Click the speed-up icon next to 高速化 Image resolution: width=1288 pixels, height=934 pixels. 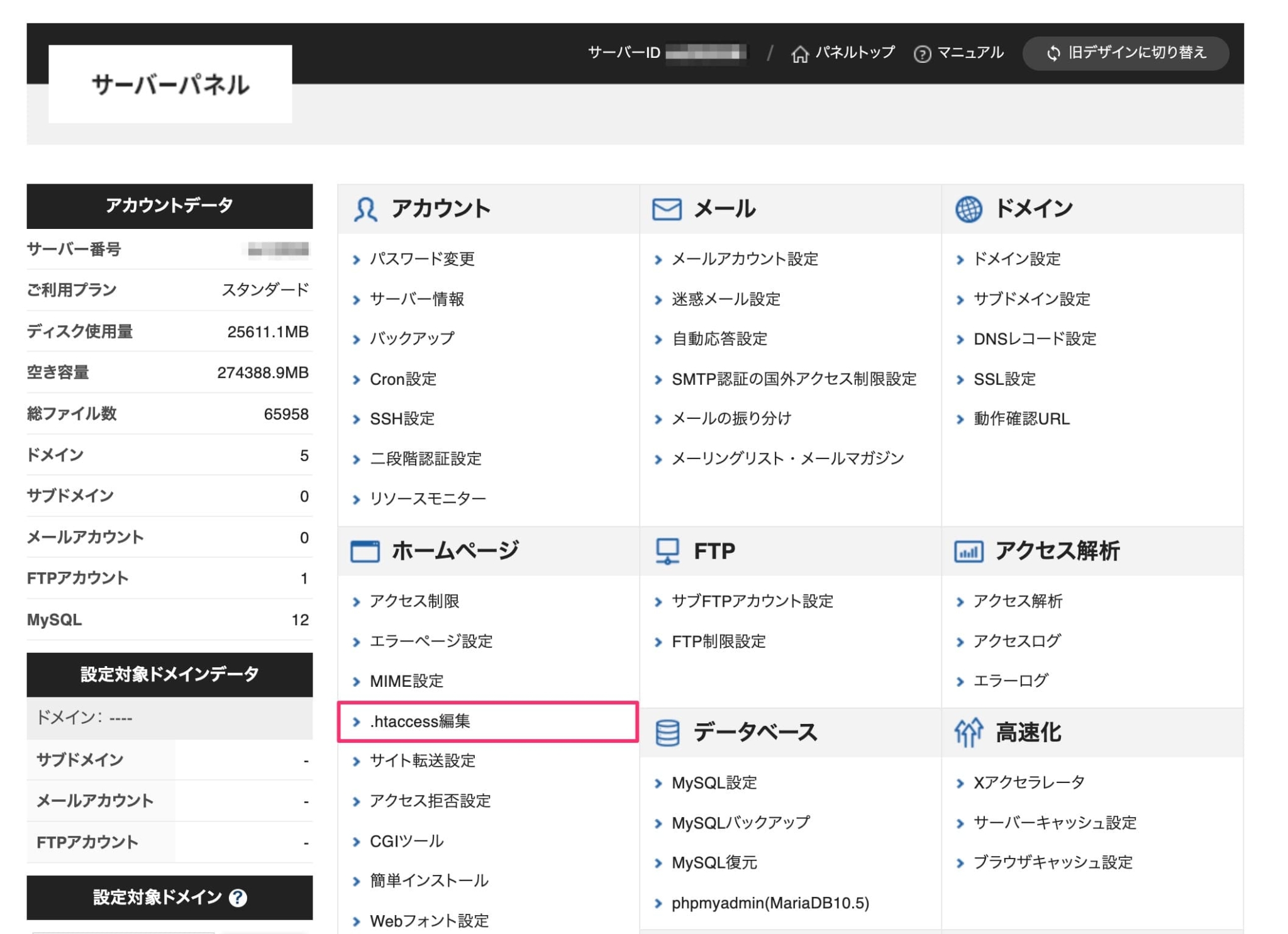coord(969,732)
